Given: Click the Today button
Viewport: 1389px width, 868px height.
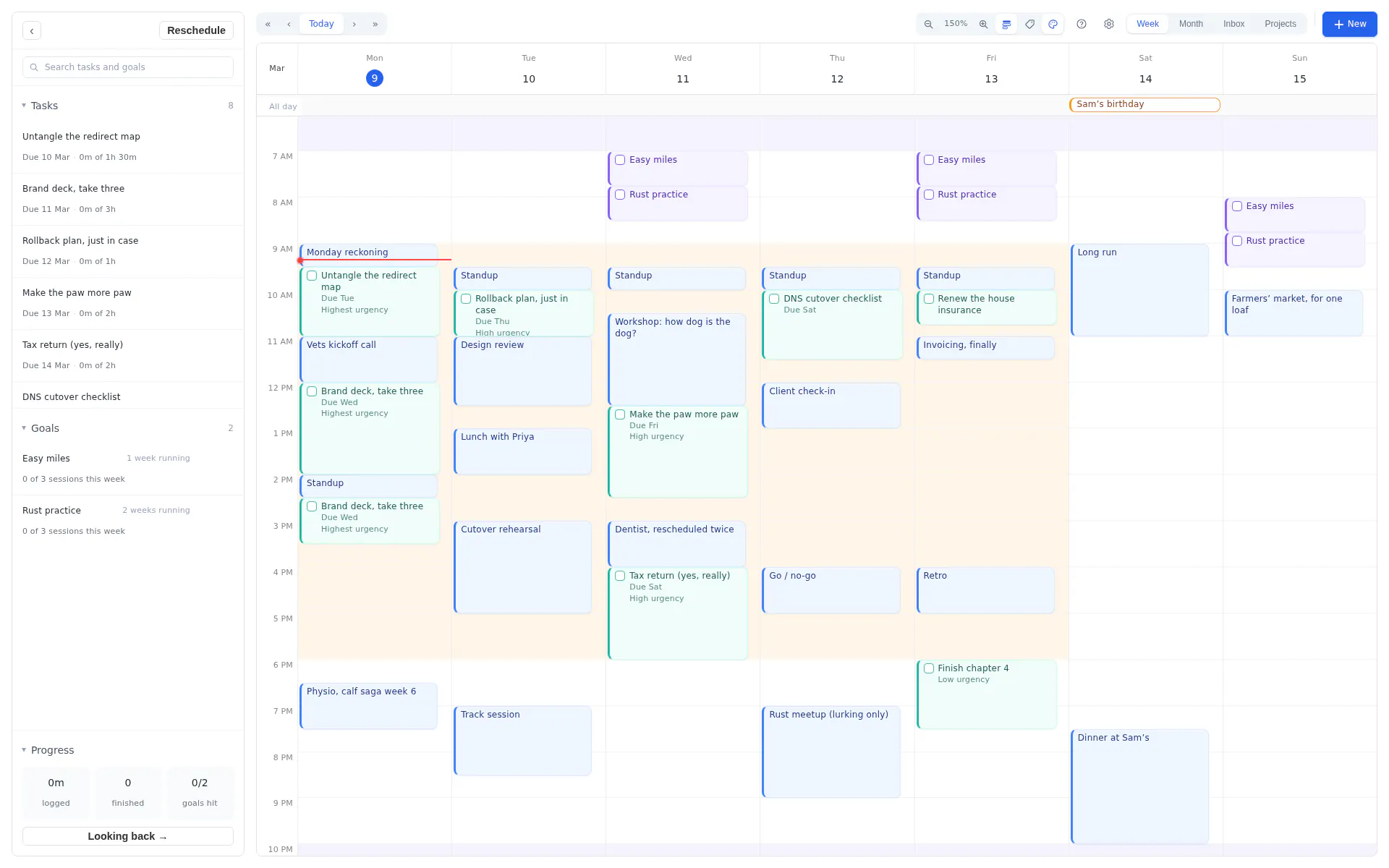Looking at the screenshot, I should (321, 24).
